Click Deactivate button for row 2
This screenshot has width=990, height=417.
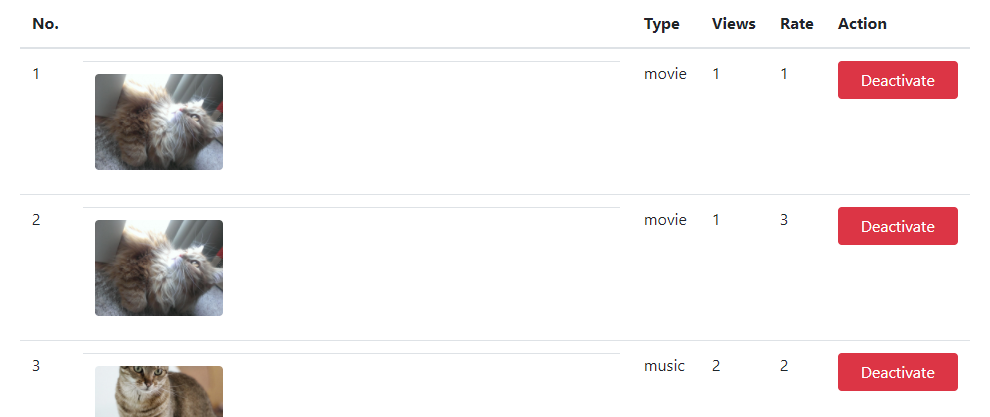point(897,226)
